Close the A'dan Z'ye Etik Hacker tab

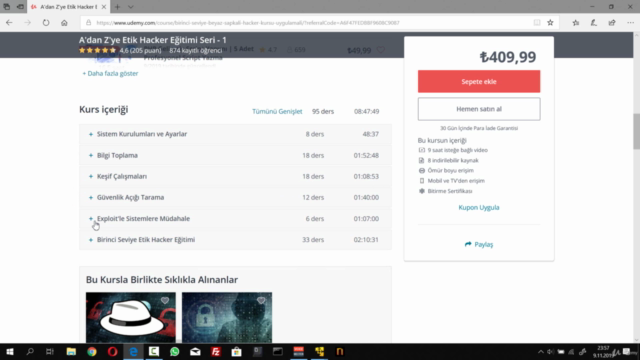104,7
